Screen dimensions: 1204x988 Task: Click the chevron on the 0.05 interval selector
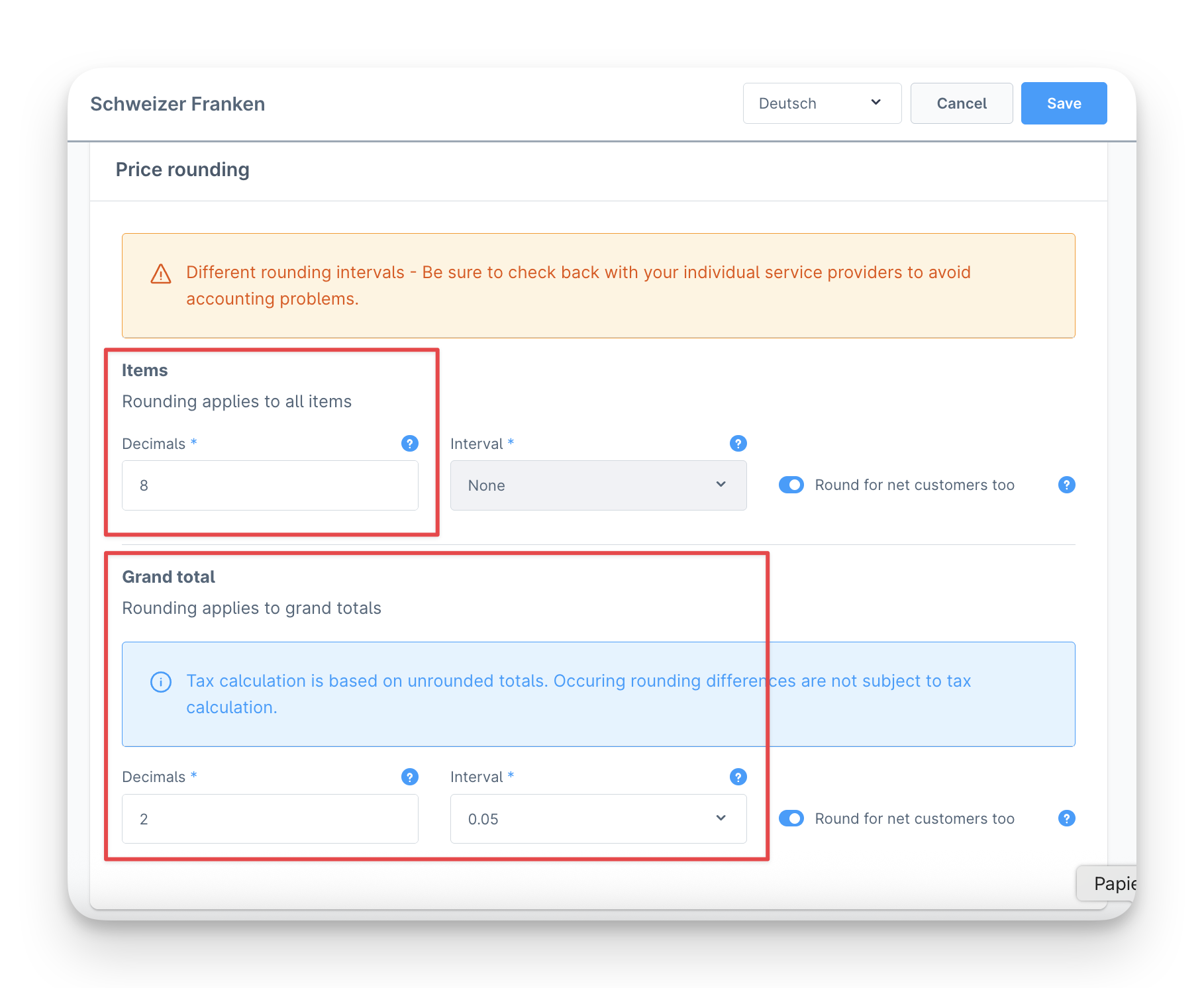721,818
